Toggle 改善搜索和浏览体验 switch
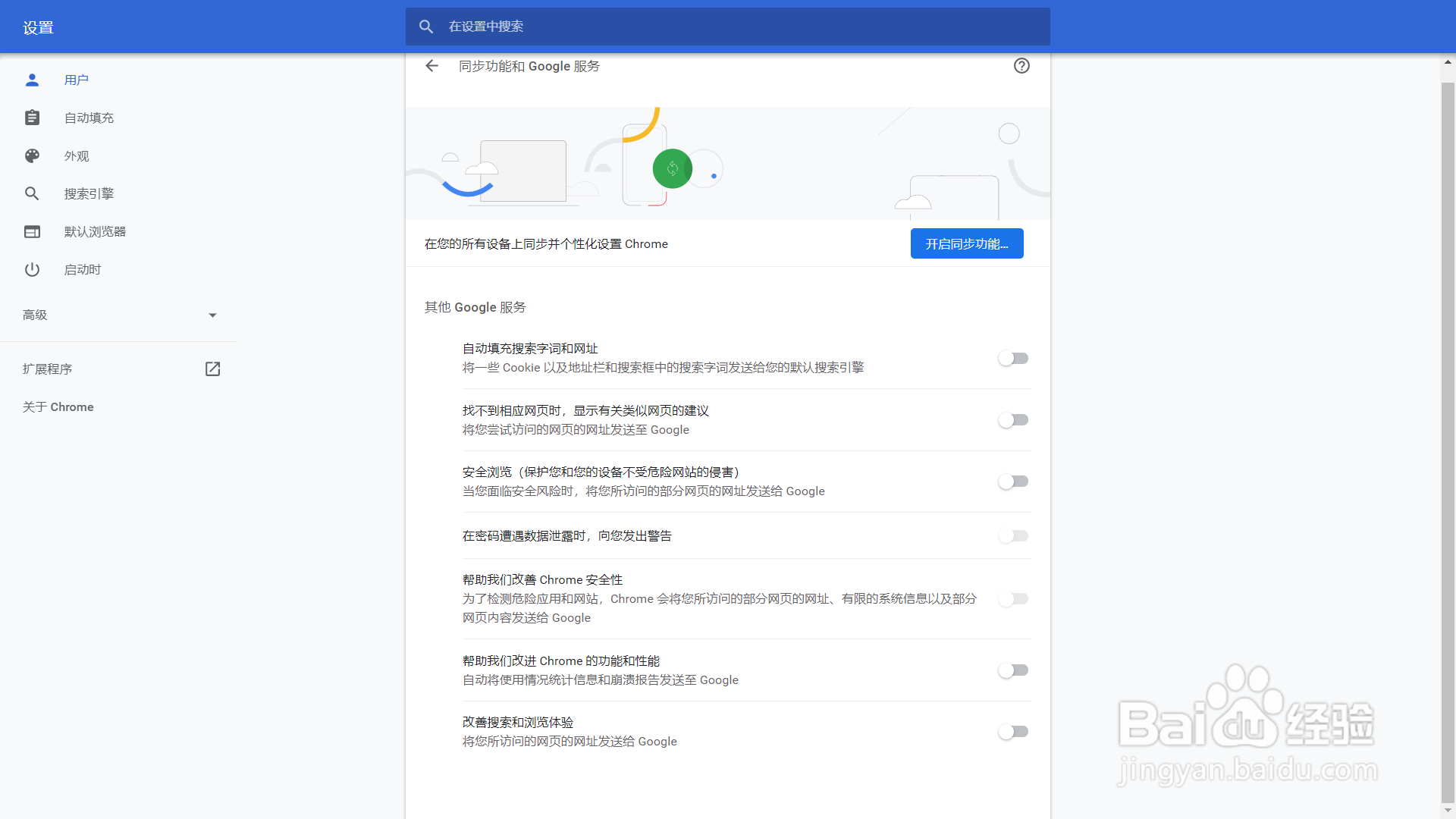This screenshot has width=1456, height=819. coord(1013,732)
